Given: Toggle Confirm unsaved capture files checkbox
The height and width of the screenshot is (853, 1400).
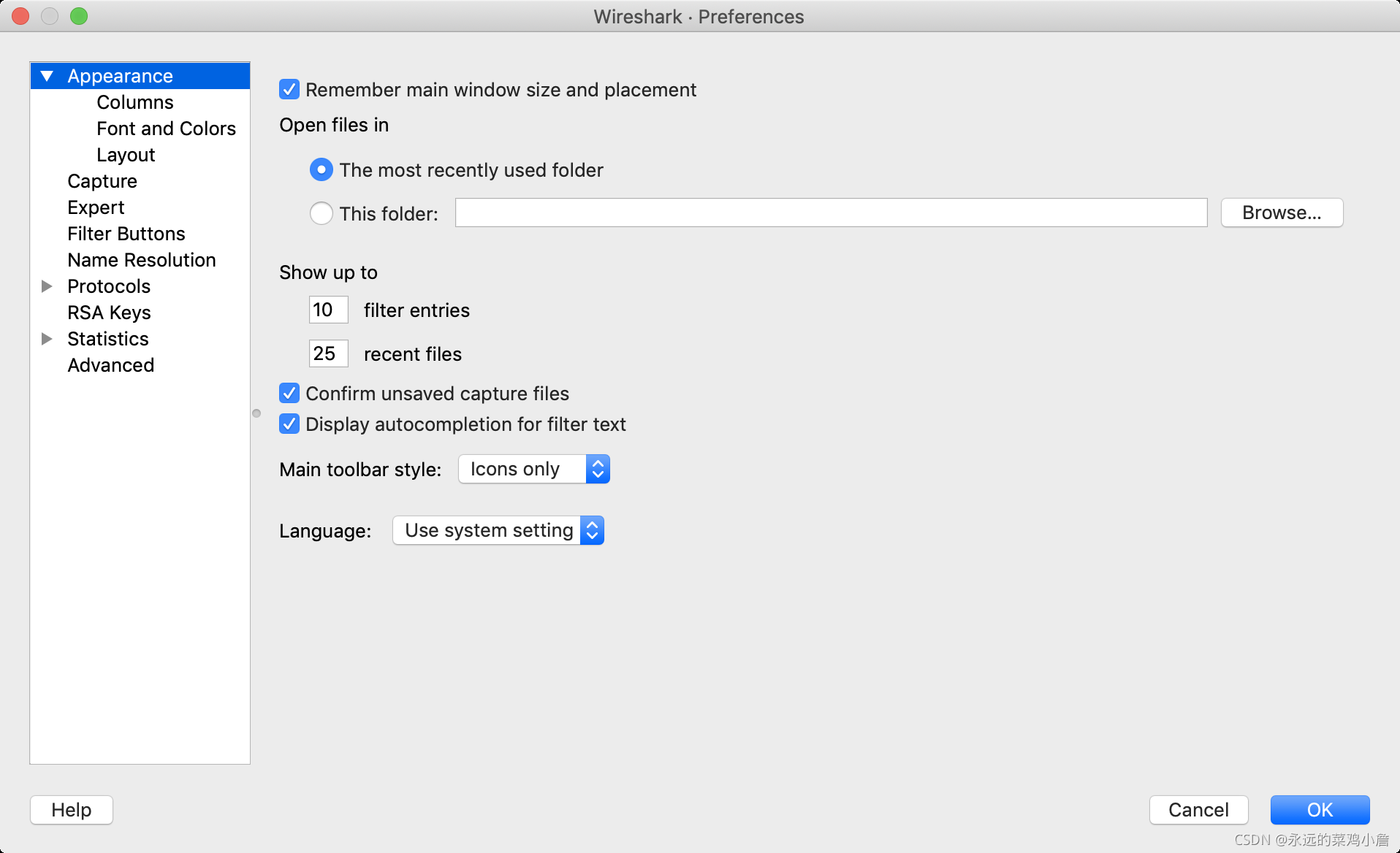Looking at the screenshot, I should pos(289,394).
